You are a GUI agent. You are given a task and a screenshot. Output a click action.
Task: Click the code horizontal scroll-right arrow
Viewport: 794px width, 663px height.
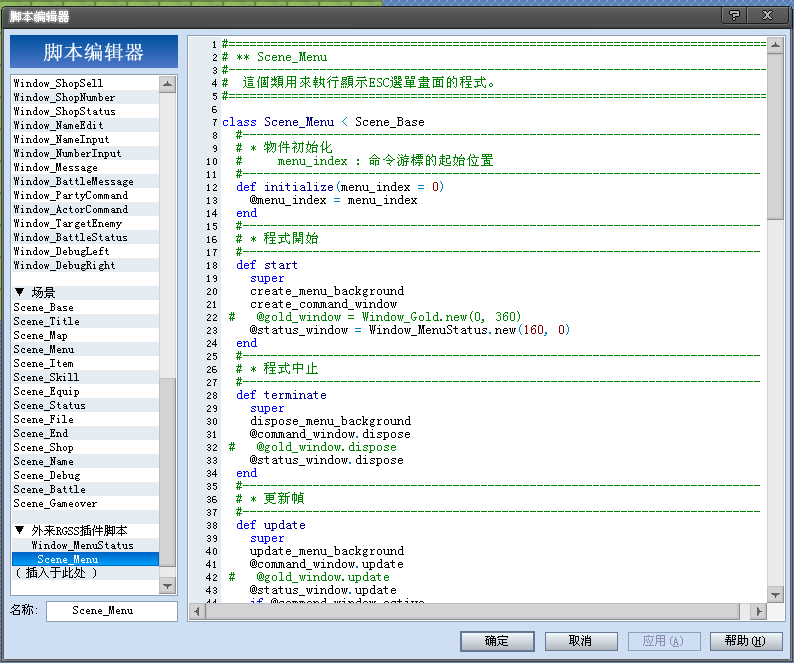pyautogui.click(x=758, y=612)
